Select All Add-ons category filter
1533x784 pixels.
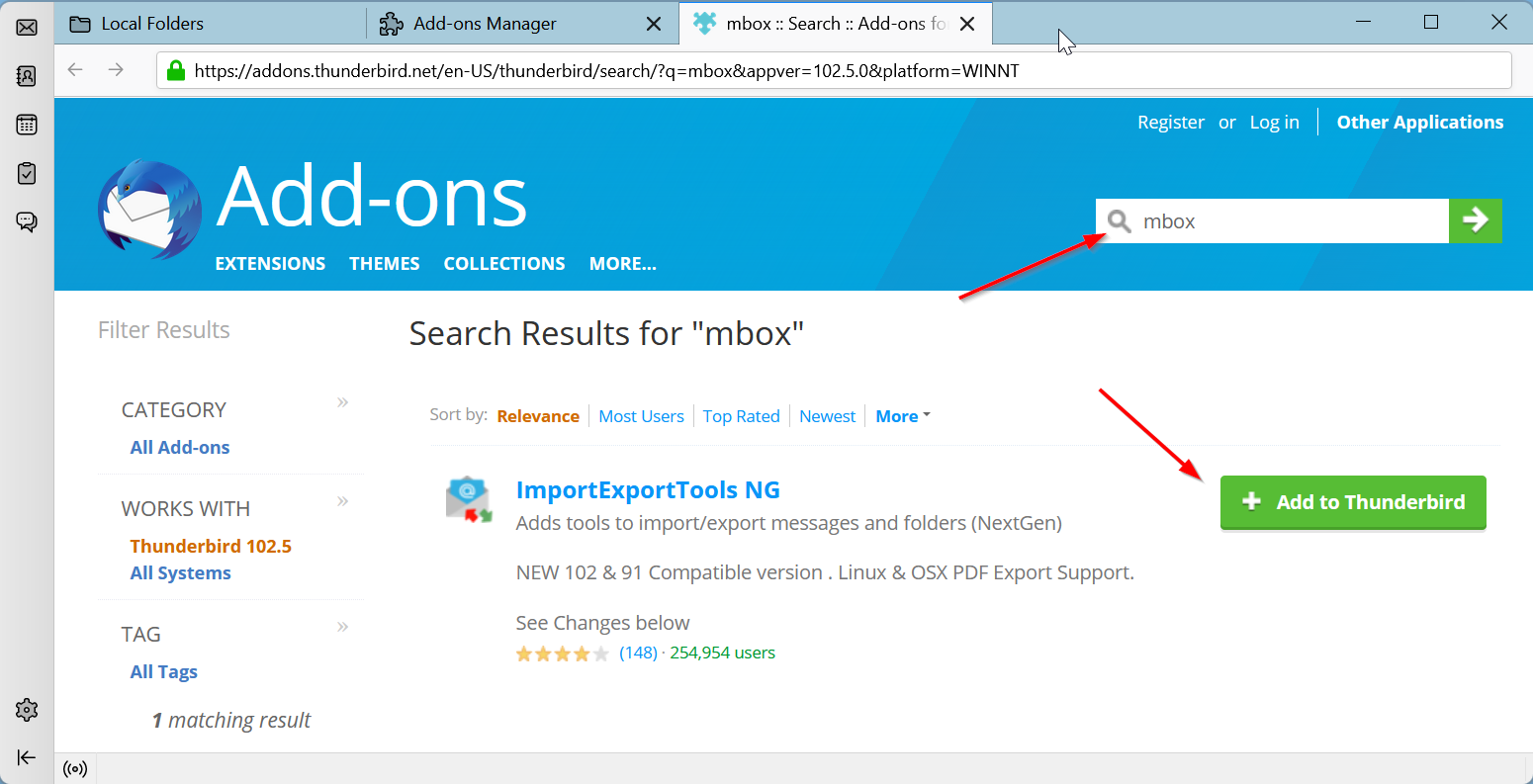point(180,447)
